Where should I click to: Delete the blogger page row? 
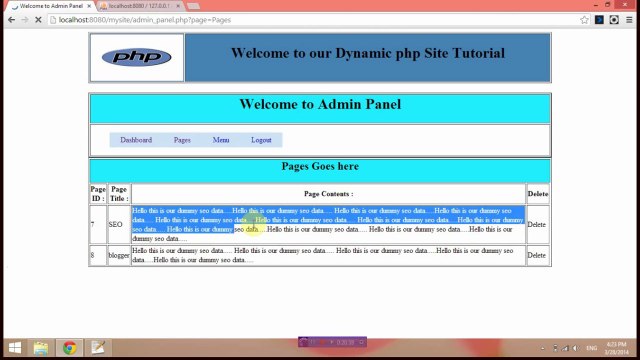tap(536, 255)
